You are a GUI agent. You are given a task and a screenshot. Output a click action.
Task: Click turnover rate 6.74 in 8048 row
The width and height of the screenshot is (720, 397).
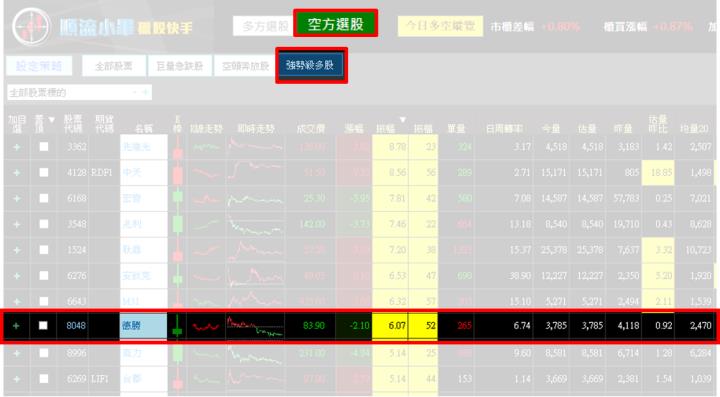click(x=522, y=326)
